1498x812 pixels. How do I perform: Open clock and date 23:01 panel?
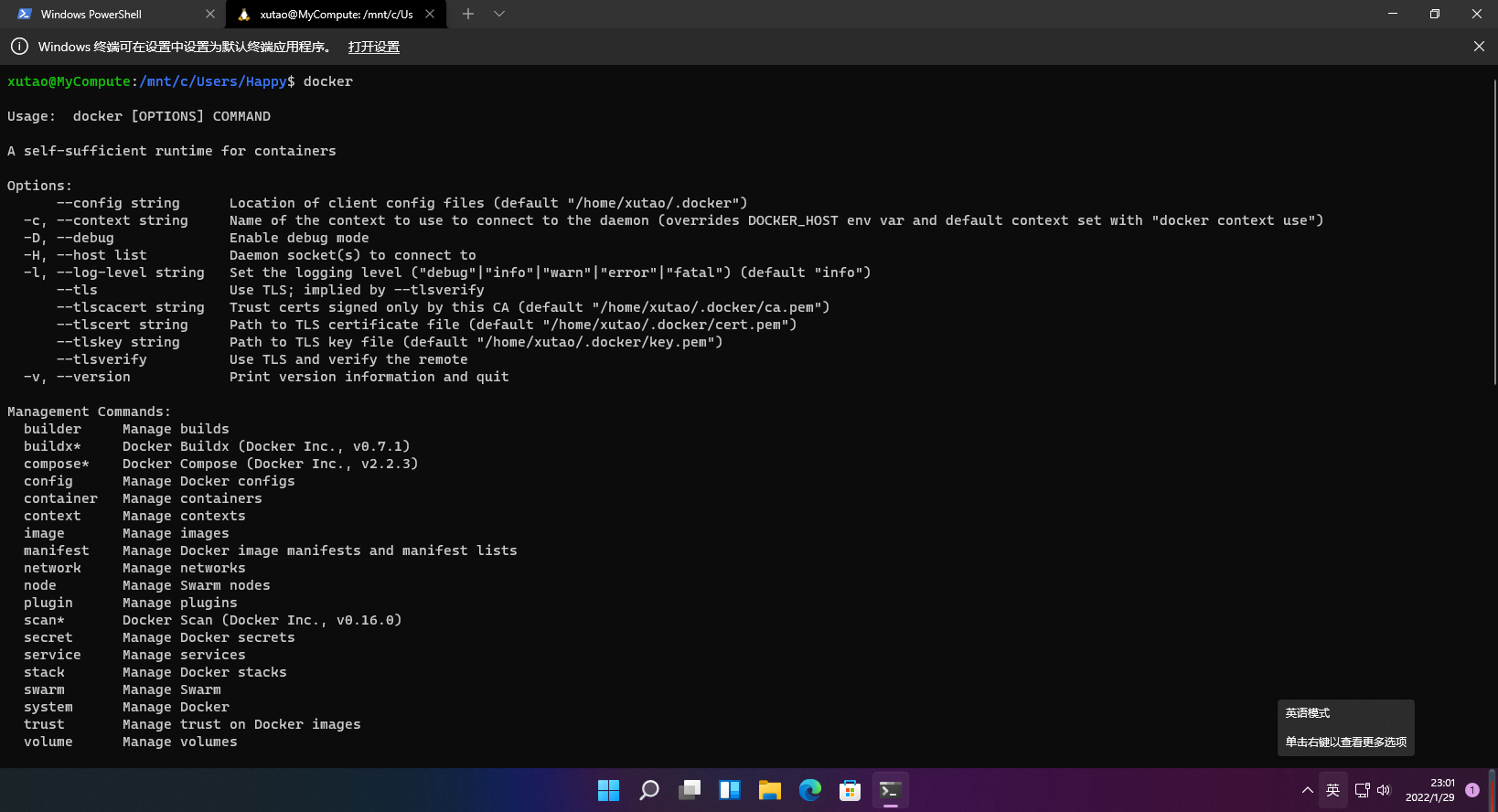point(1429,790)
